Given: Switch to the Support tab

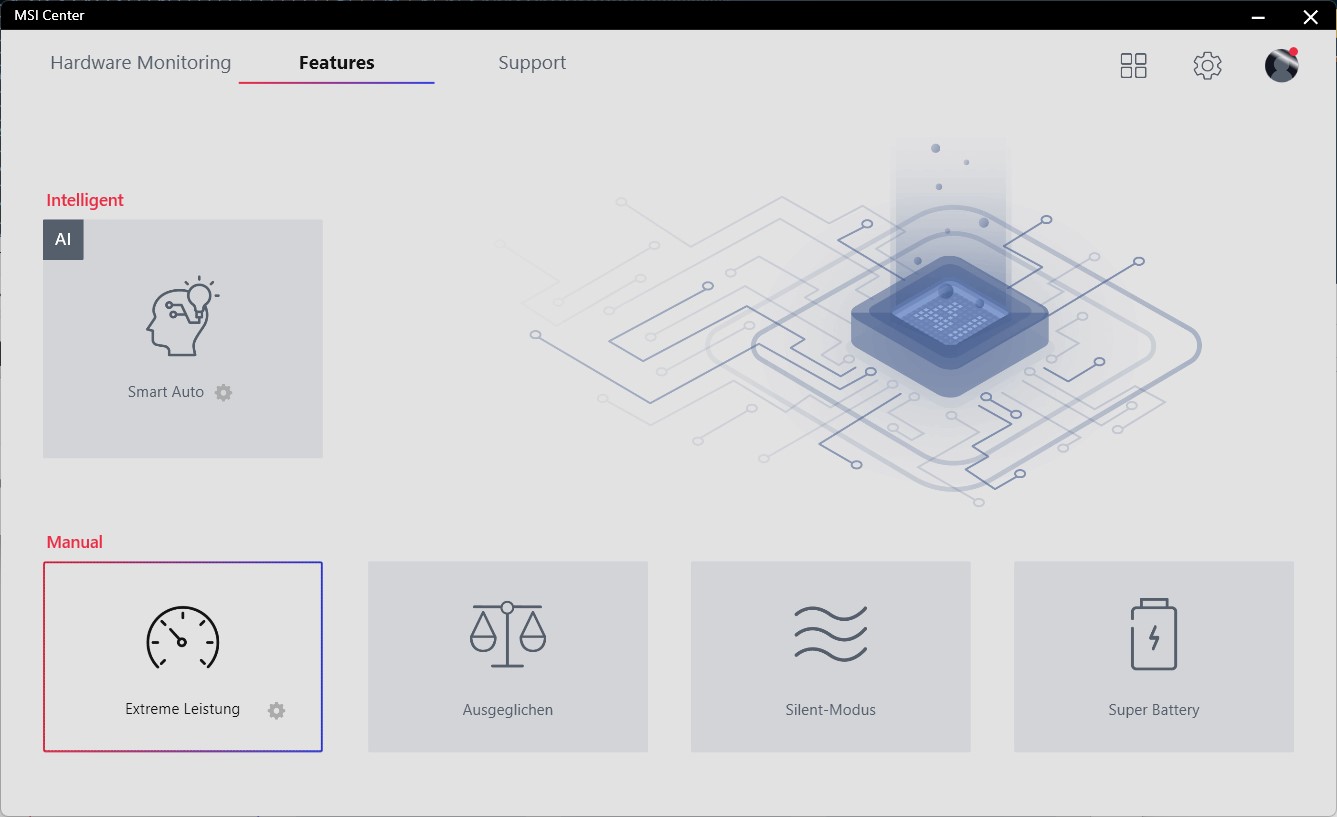Looking at the screenshot, I should coord(532,62).
